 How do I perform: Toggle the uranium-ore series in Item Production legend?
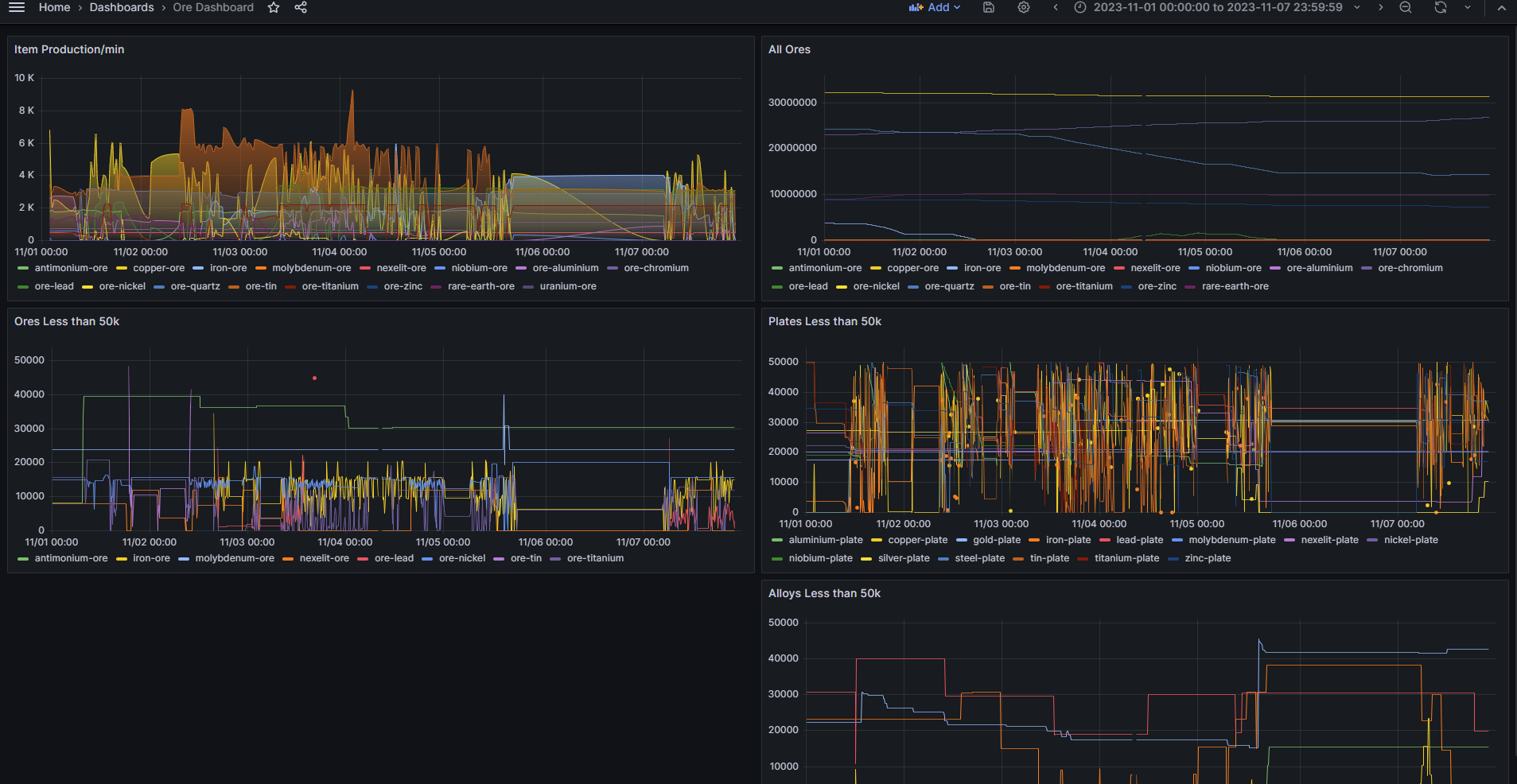tap(567, 286)
